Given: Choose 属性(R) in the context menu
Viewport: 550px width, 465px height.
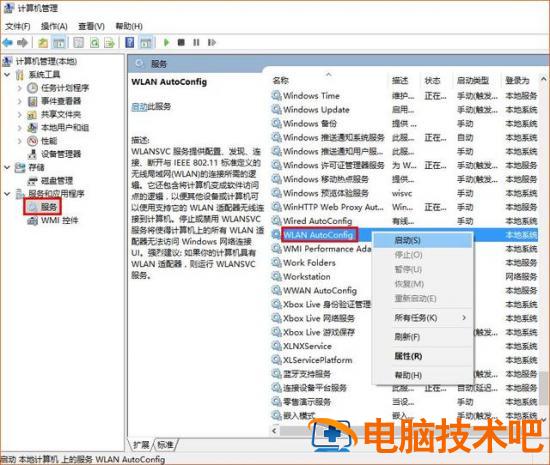Looking at the screenshot, I should pyautogui.click(x=422, y=356).
